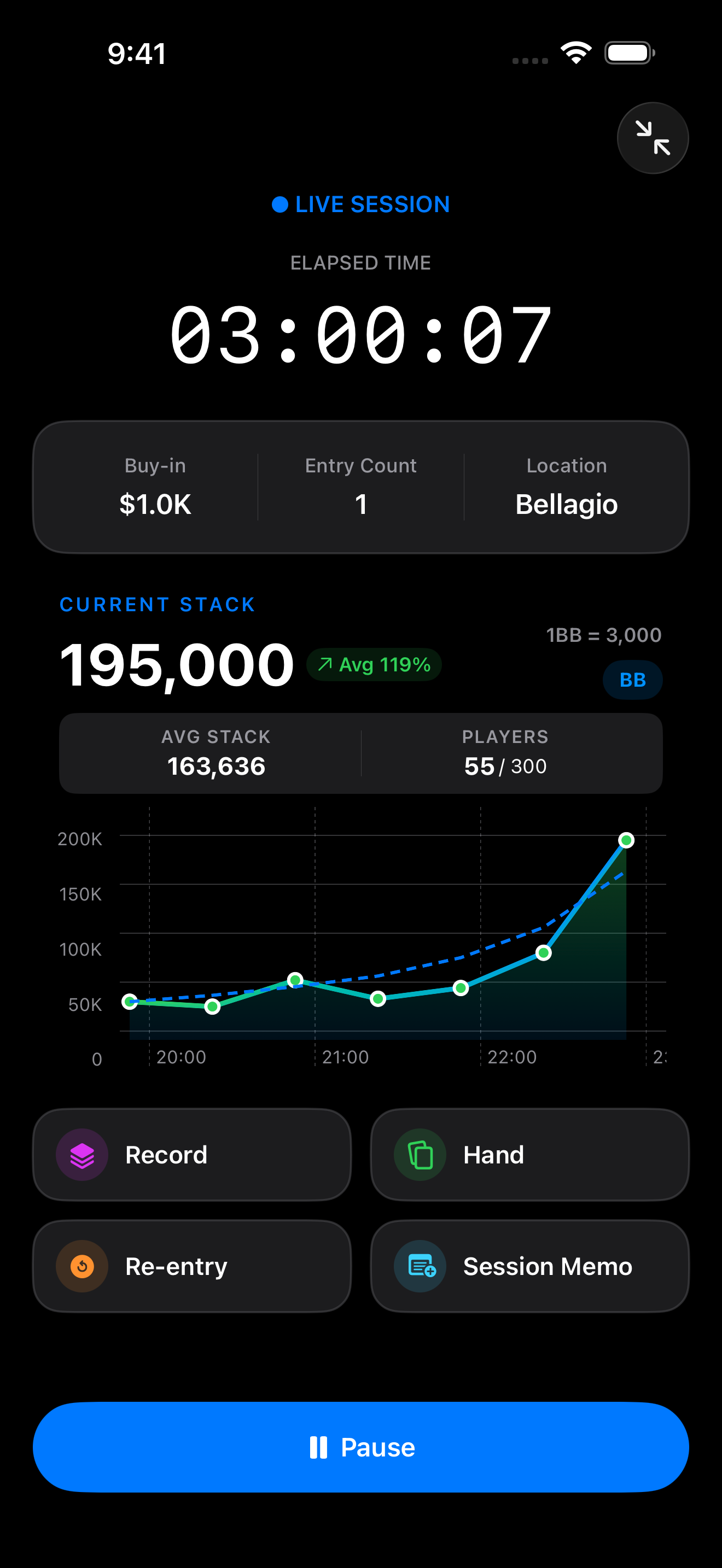
Task: Tap the Wi-Fi status icon
Action: tap(576, 53)
